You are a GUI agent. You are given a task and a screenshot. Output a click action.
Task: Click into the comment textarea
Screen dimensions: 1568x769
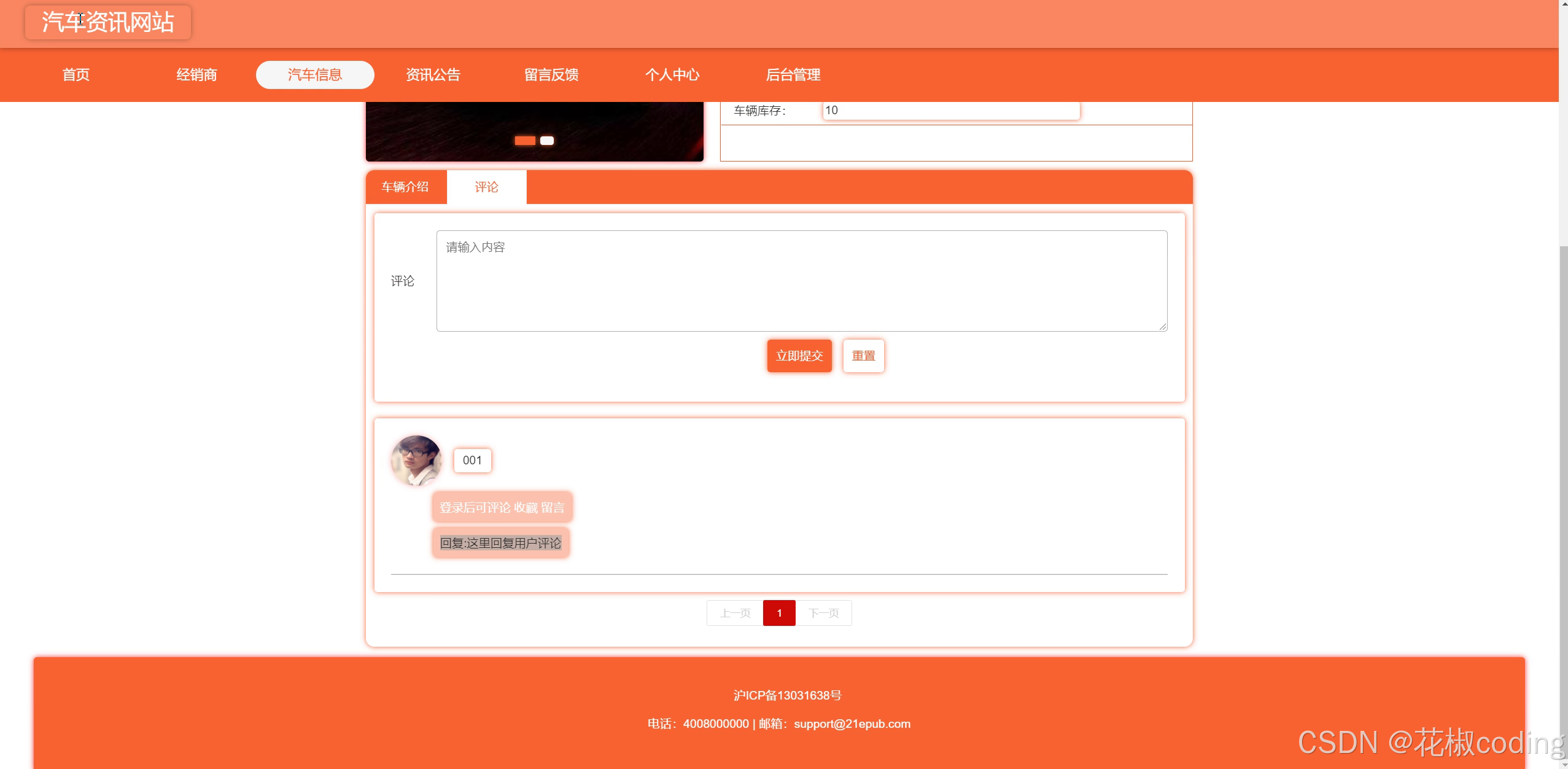click(x=801, y=281)
